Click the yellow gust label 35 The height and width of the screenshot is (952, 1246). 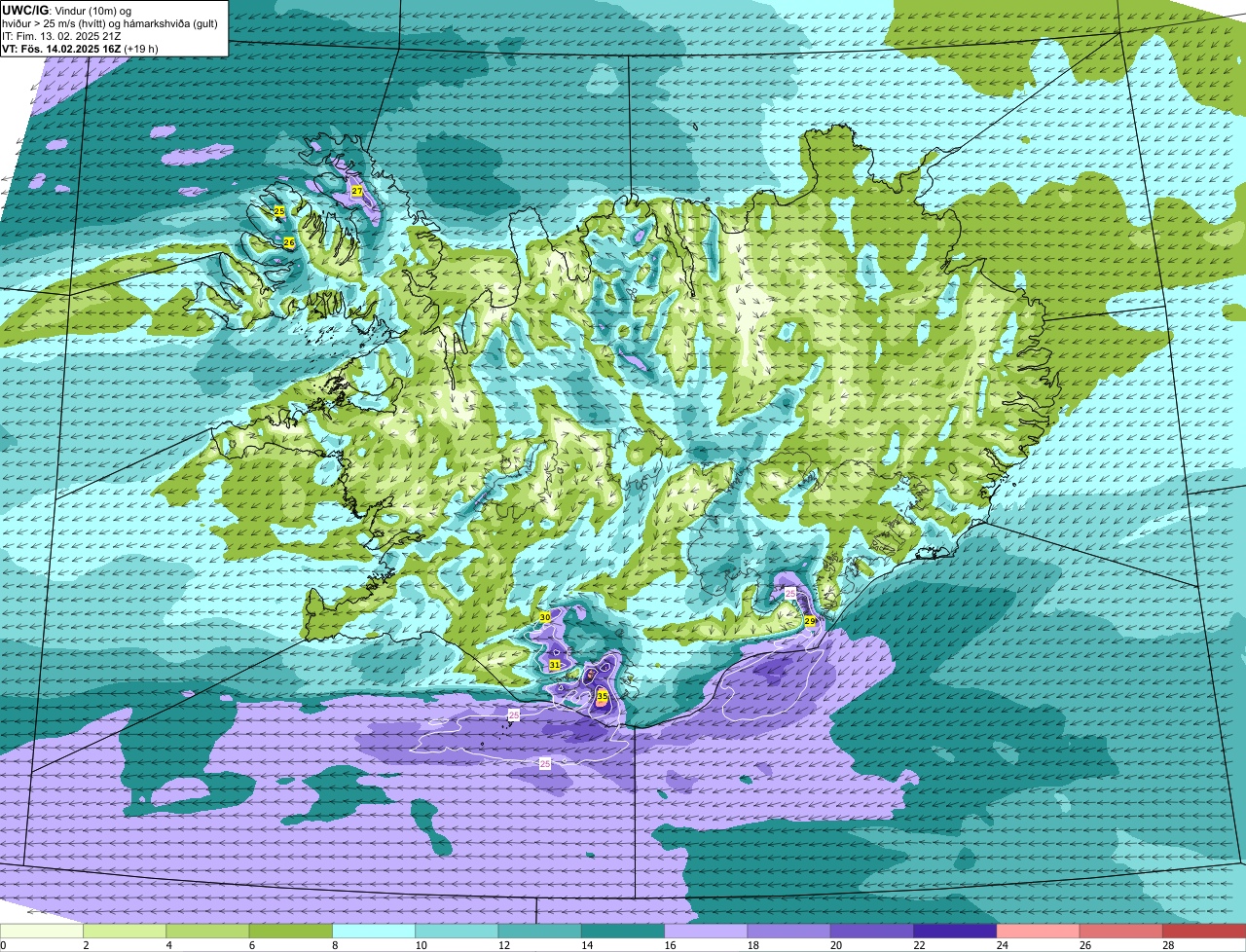click(x=603, y=697)
